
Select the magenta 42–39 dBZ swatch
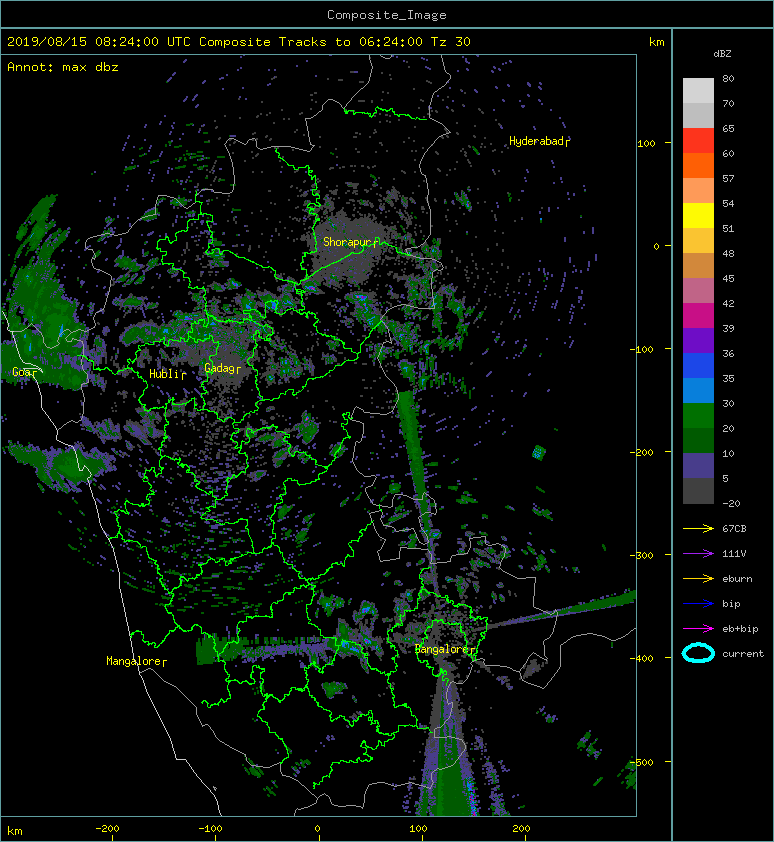pos(698,315)
